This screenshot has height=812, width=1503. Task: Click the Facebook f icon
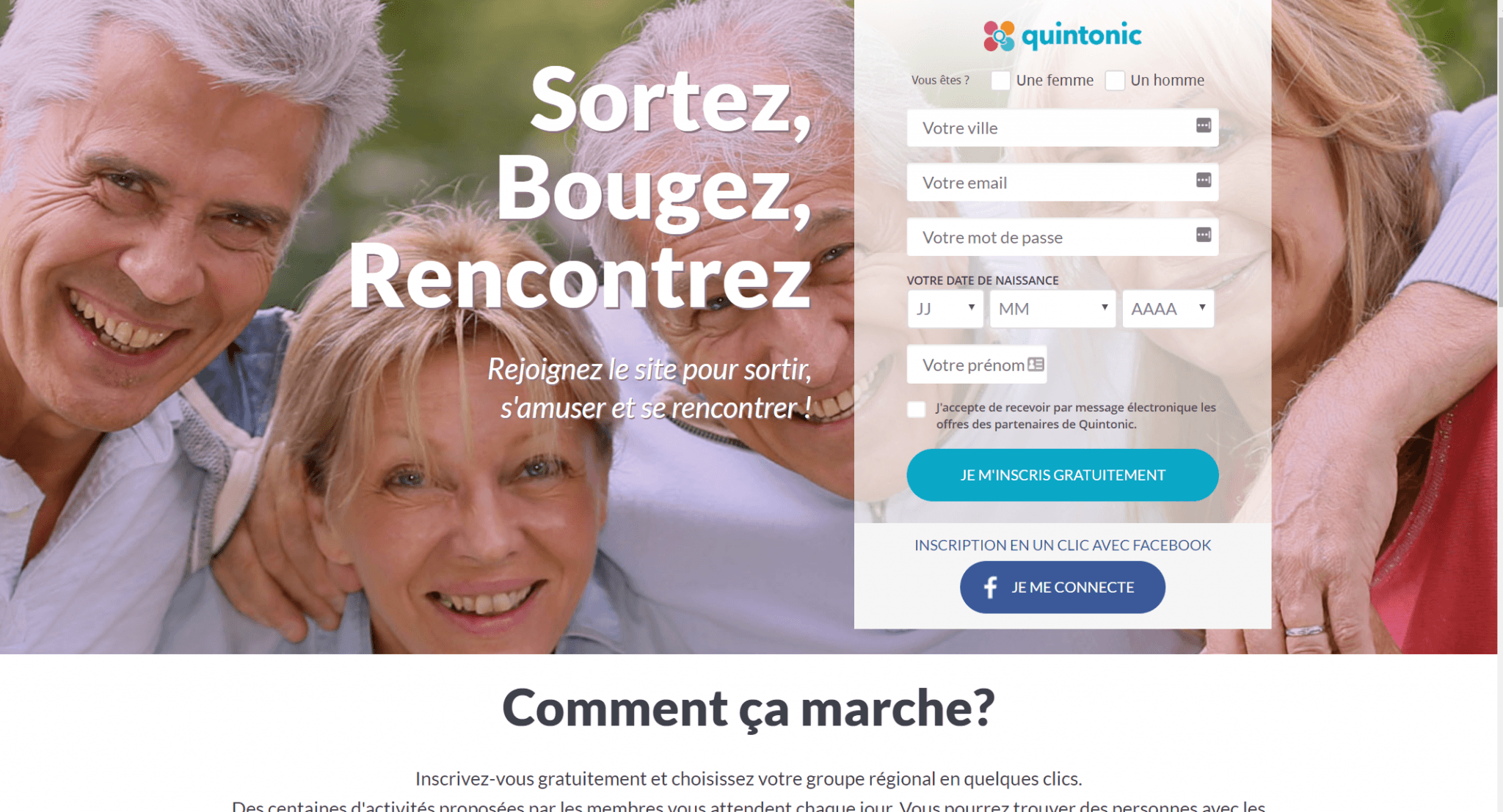click(990, 587)
